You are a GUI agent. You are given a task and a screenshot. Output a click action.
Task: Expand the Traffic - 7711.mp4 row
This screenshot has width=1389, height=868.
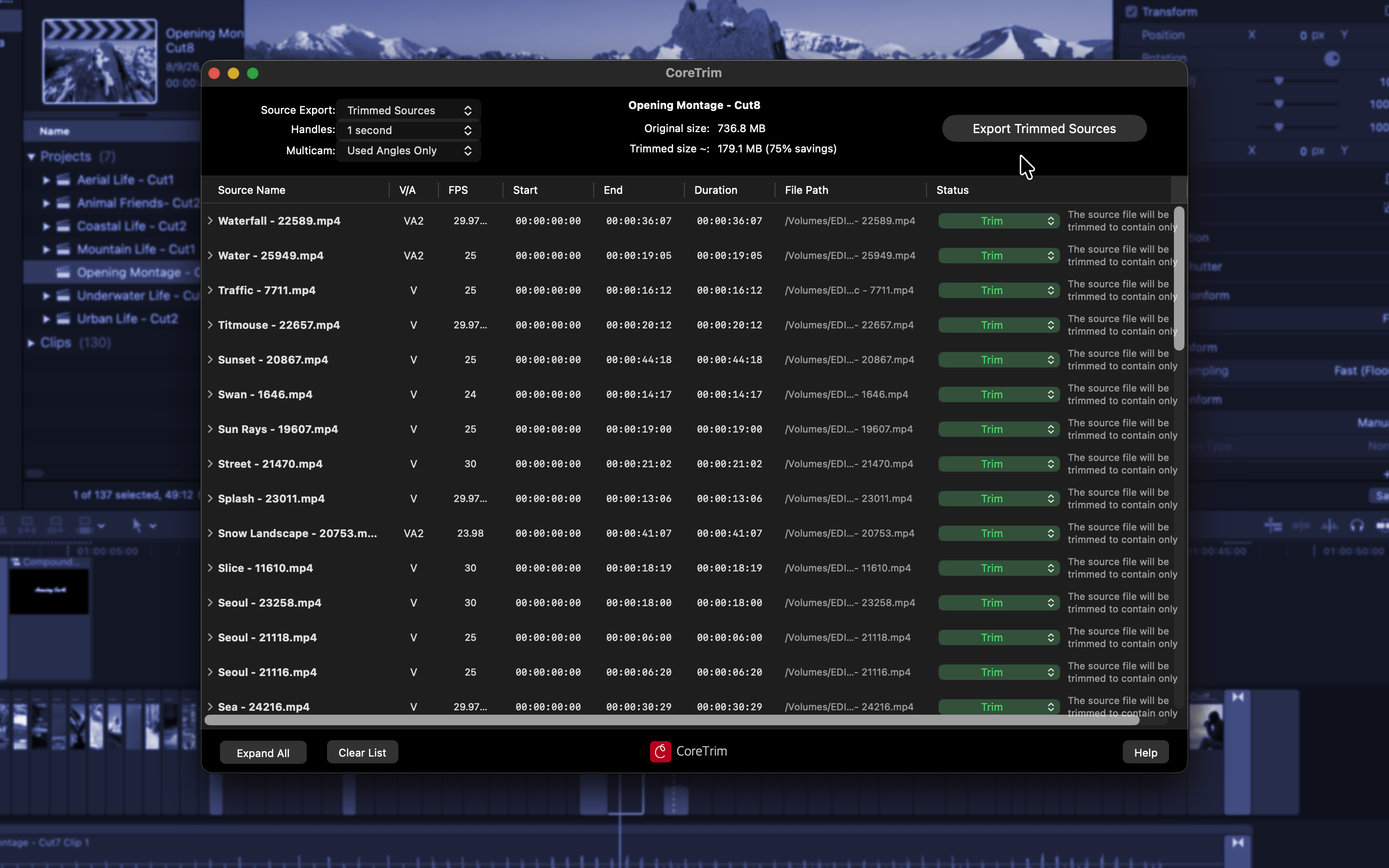[210, 290]
